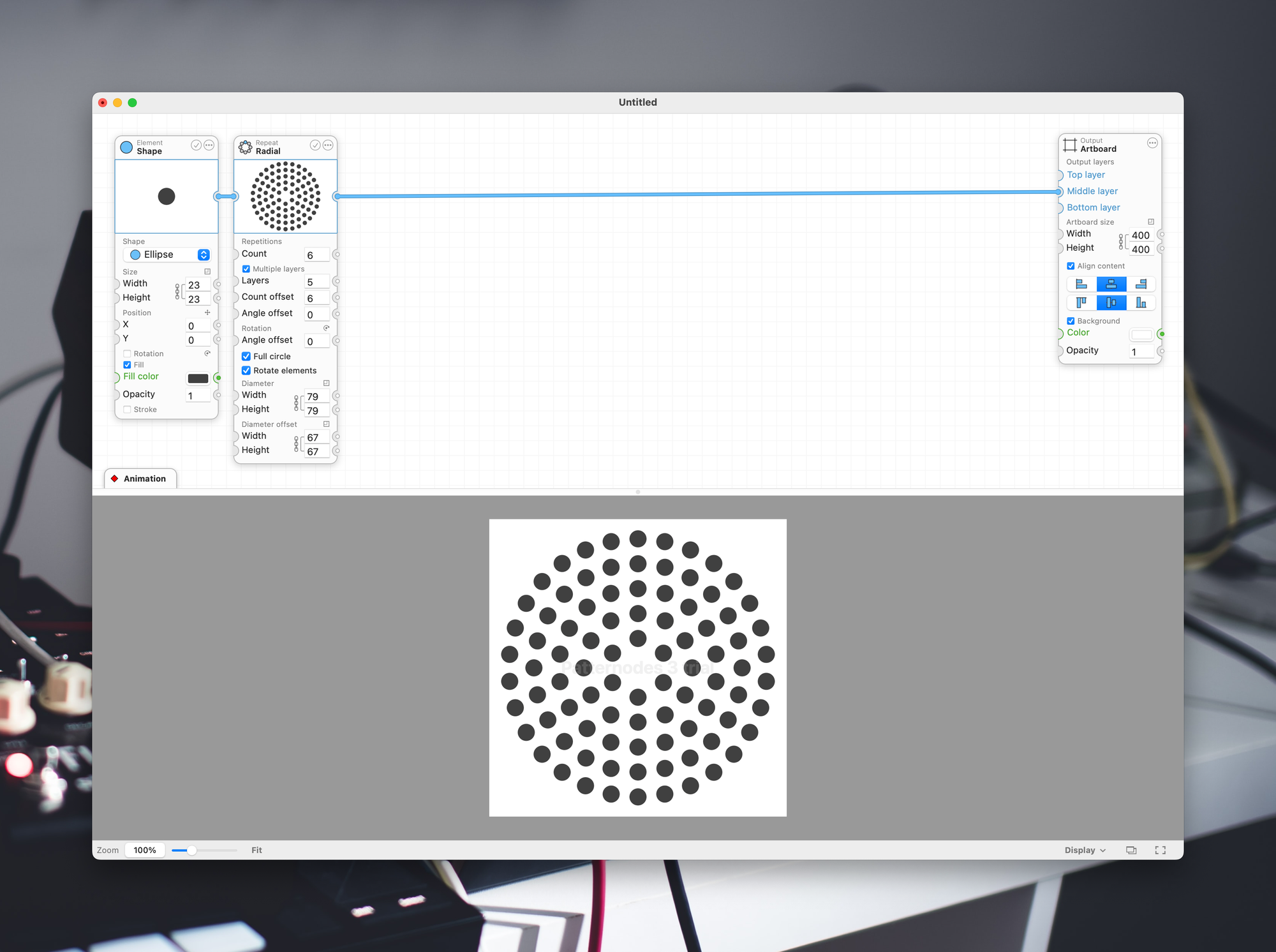1276x952 pixels.
Task: Enter fullscreen preview with corner brackets icon
Action: [1160, 850]
